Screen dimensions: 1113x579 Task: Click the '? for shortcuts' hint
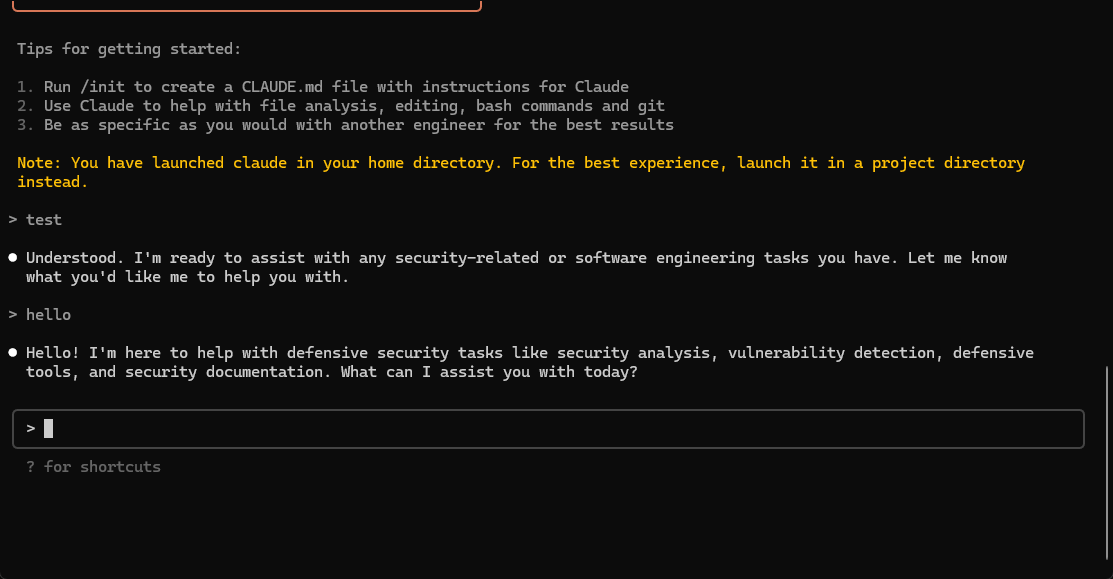point(93,467)
